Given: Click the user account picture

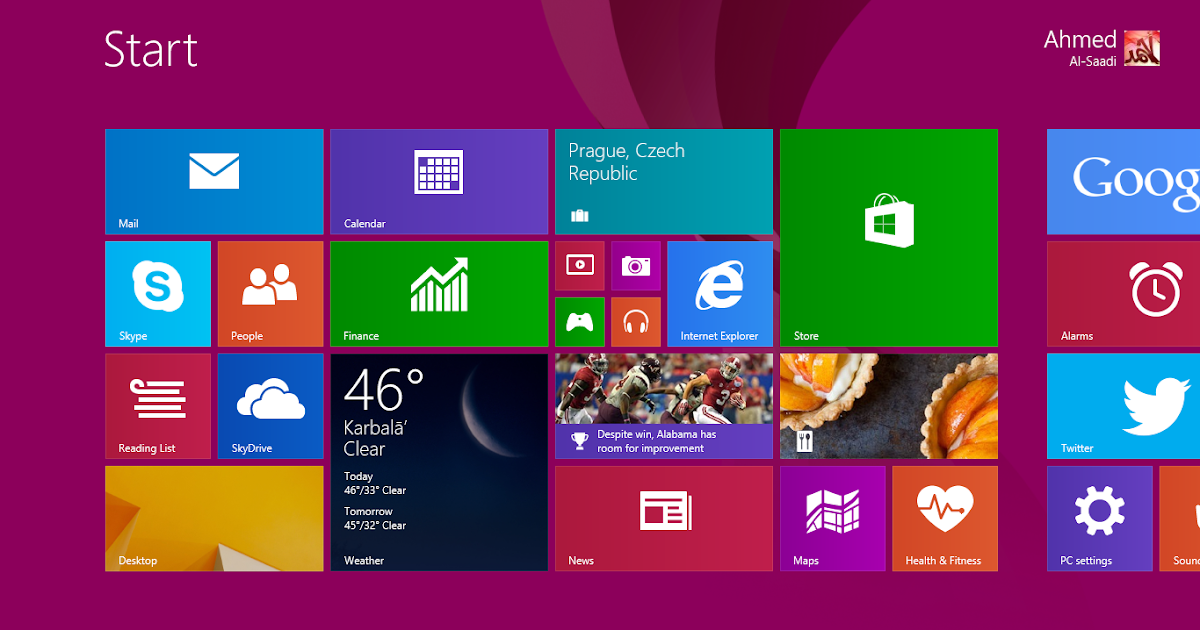Looking at the screenshot, I should pyautogui.click(x=1142, y=48).
